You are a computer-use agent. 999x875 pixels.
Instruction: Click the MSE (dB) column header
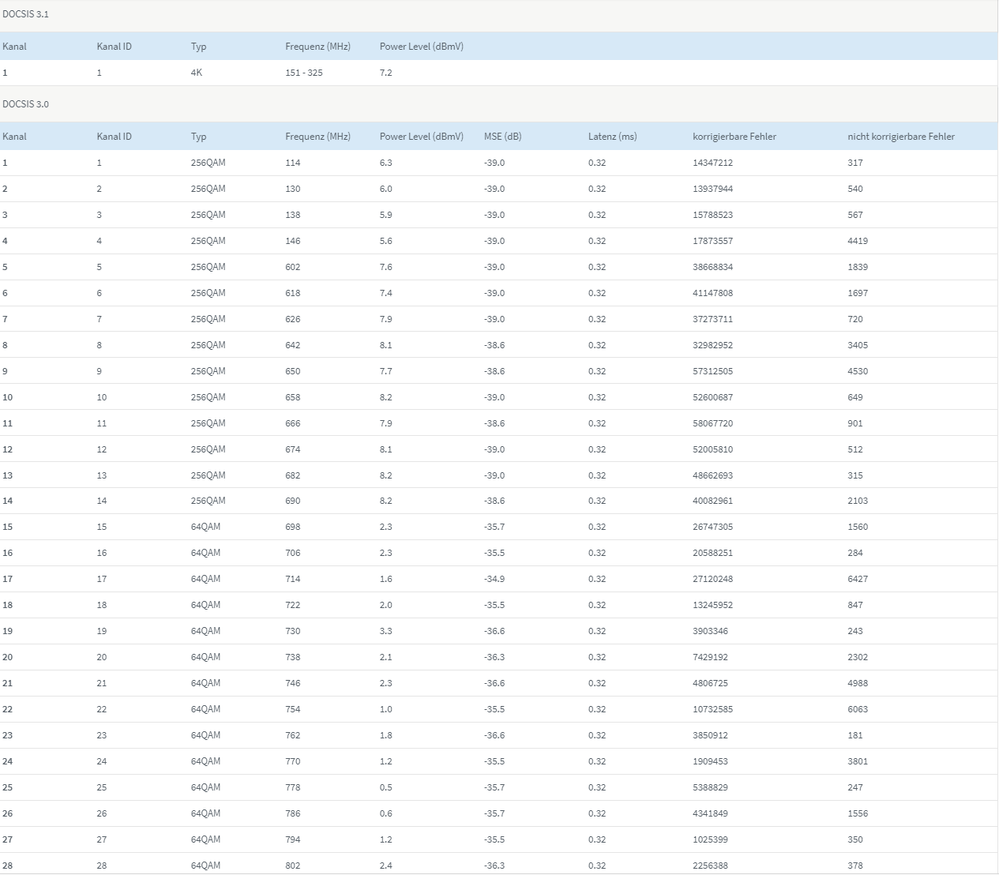[502, 136]
